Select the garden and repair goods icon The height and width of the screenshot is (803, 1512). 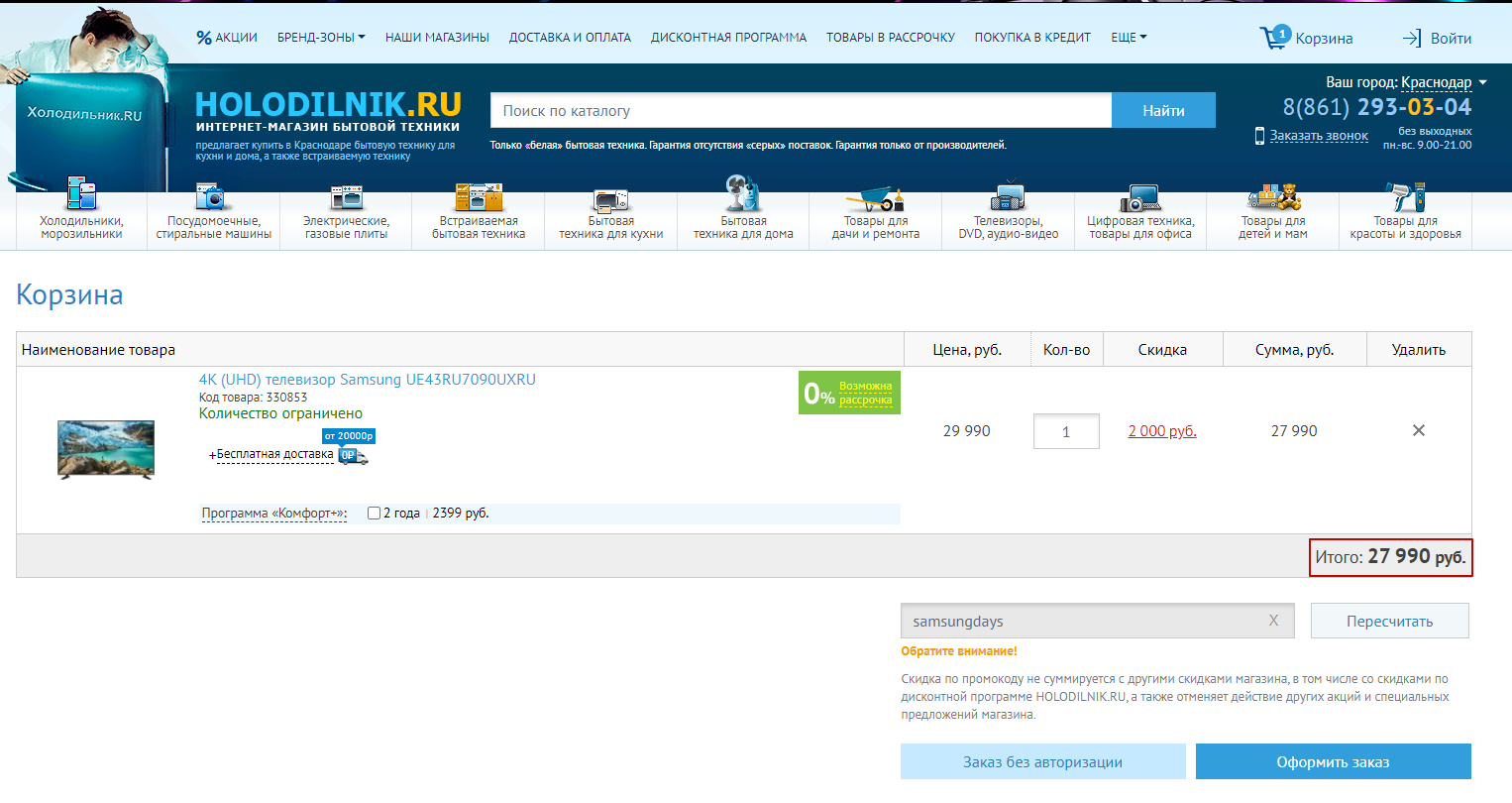(875, 198)
